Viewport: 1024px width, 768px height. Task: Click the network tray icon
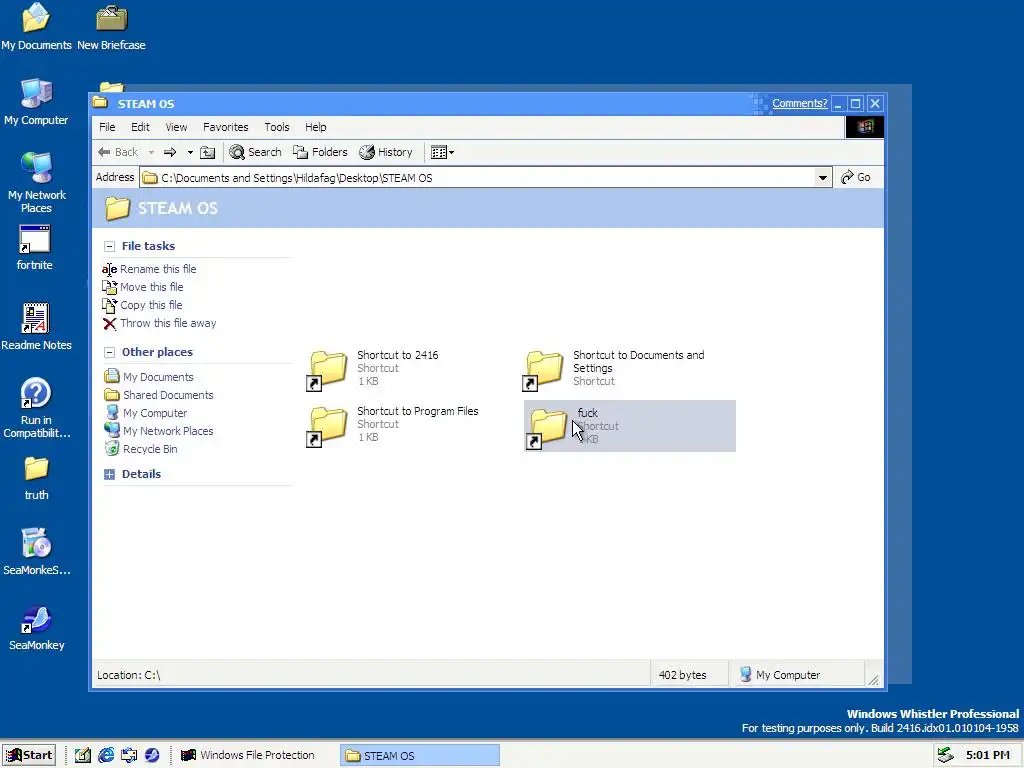click(946, 756)
